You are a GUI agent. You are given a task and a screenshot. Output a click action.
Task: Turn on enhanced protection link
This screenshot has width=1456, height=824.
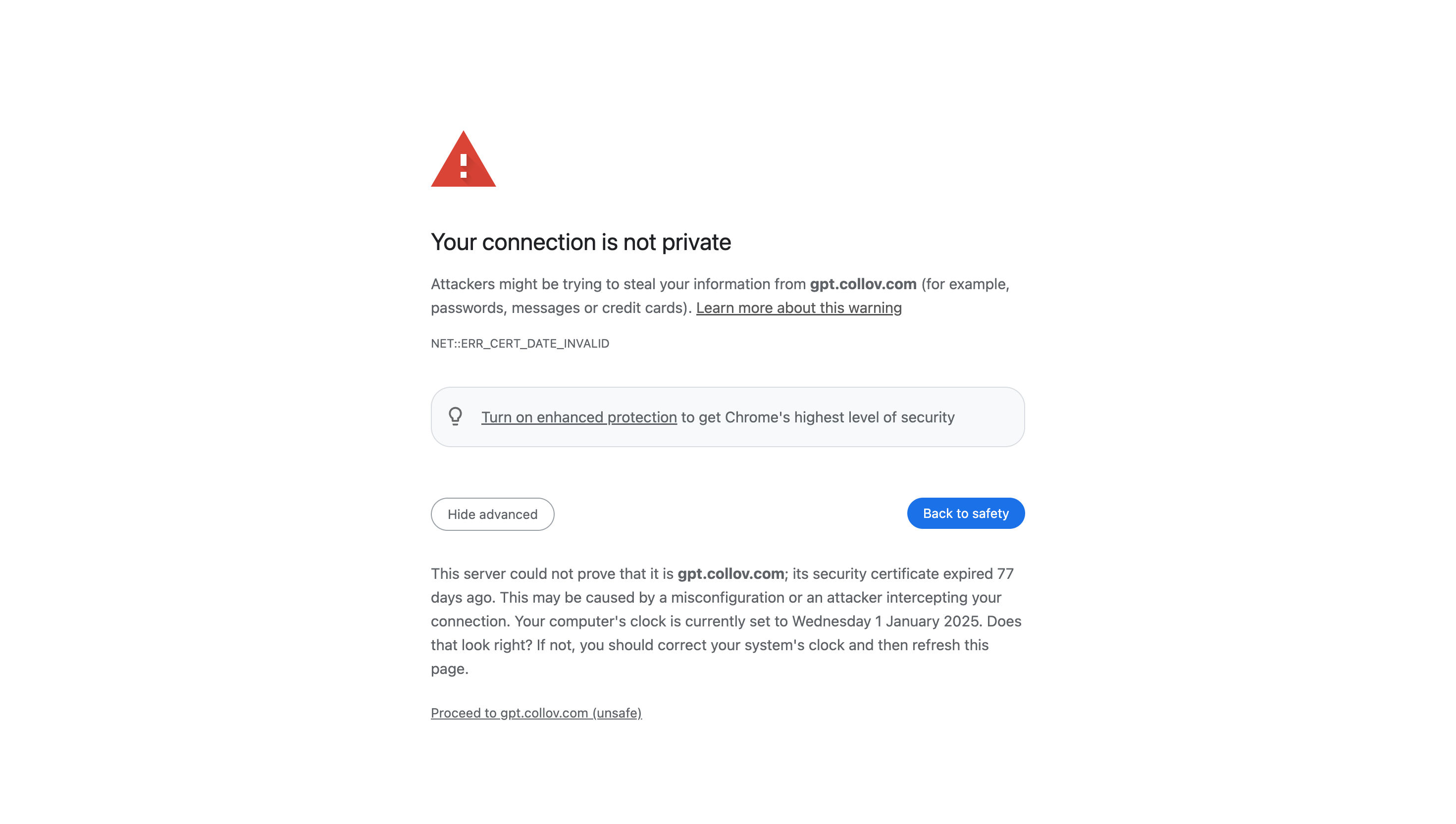(579, 417)
